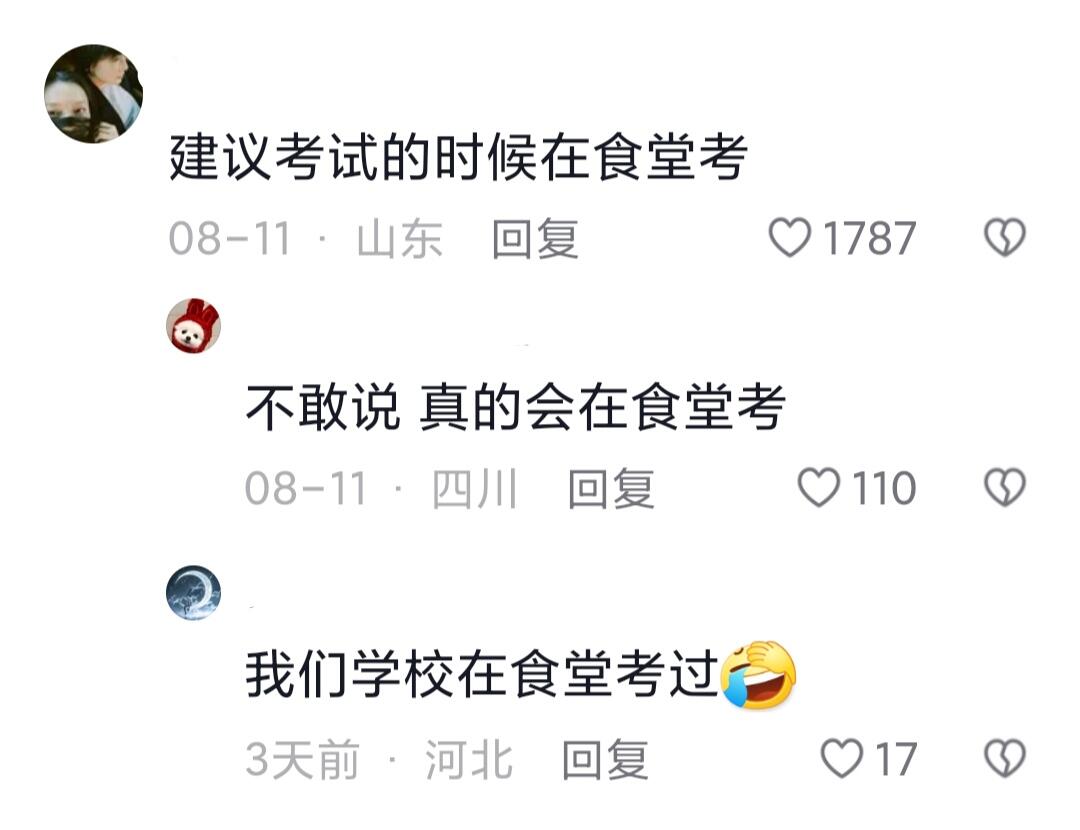The height and width of the screenshot is (830, 1080).
Task: Tap the 110 like count number
Action: (884, 488)
